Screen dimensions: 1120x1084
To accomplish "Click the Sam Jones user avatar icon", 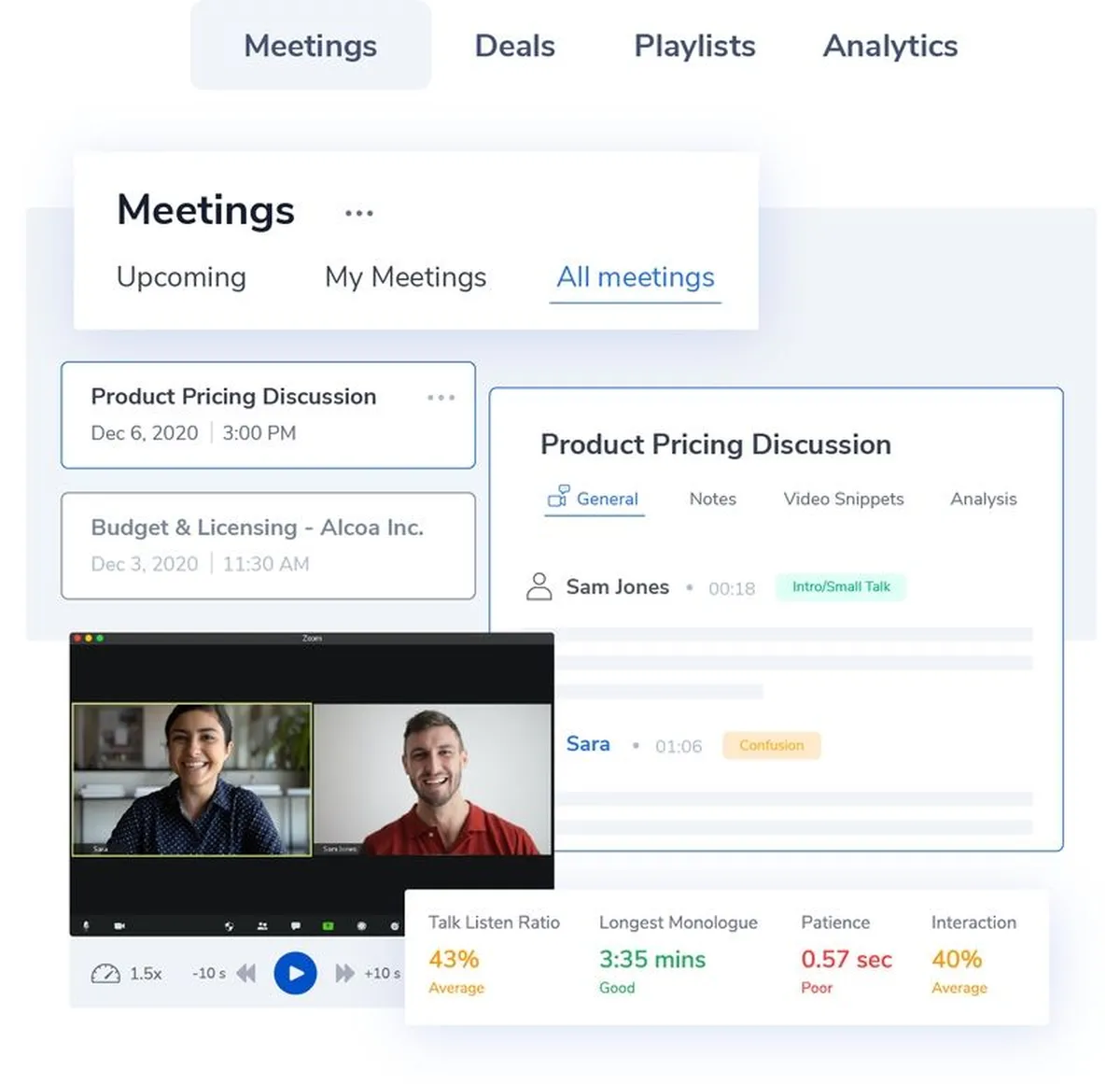I will tap(539, 586).
